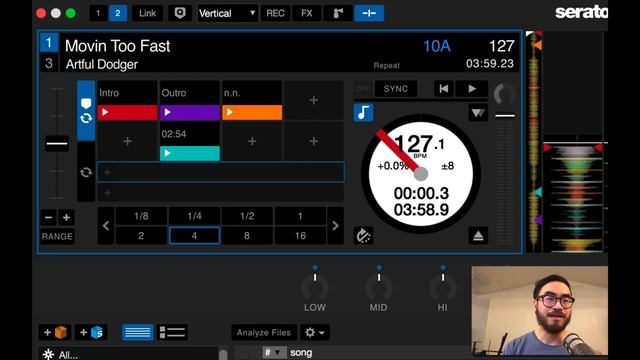Image resolution: width=640 pixels, height=360 pixels.
Task: Set auto loop to 16 beats
Action: (x=300, y=236)
